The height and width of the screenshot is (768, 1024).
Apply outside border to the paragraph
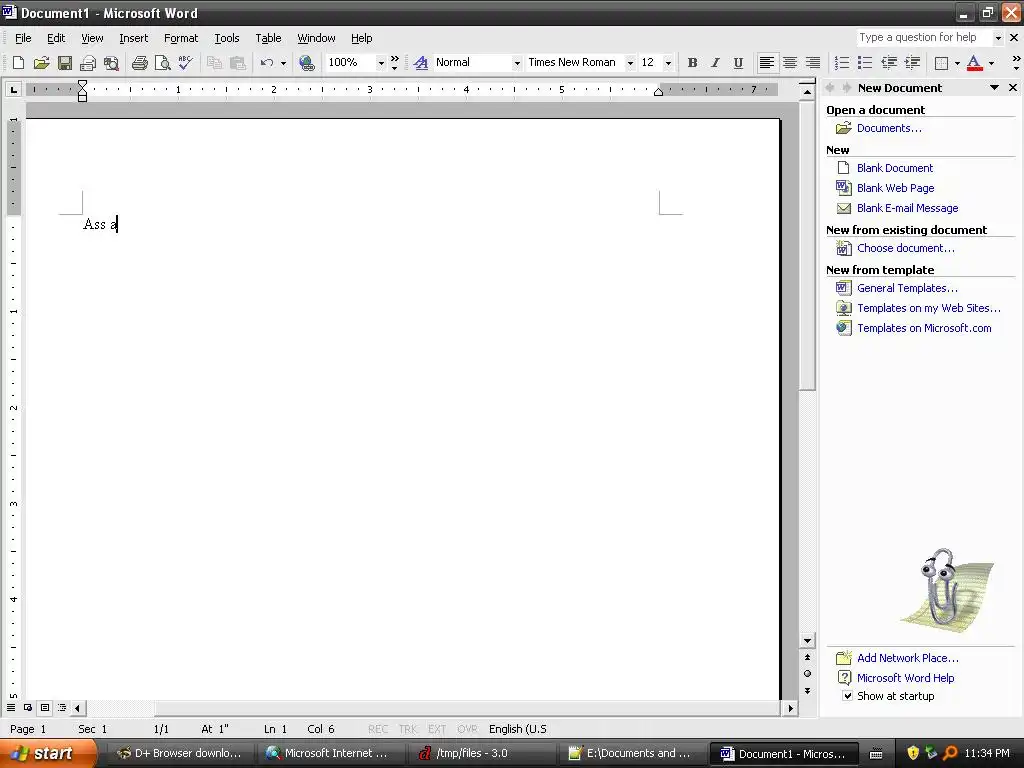point(941,63)
